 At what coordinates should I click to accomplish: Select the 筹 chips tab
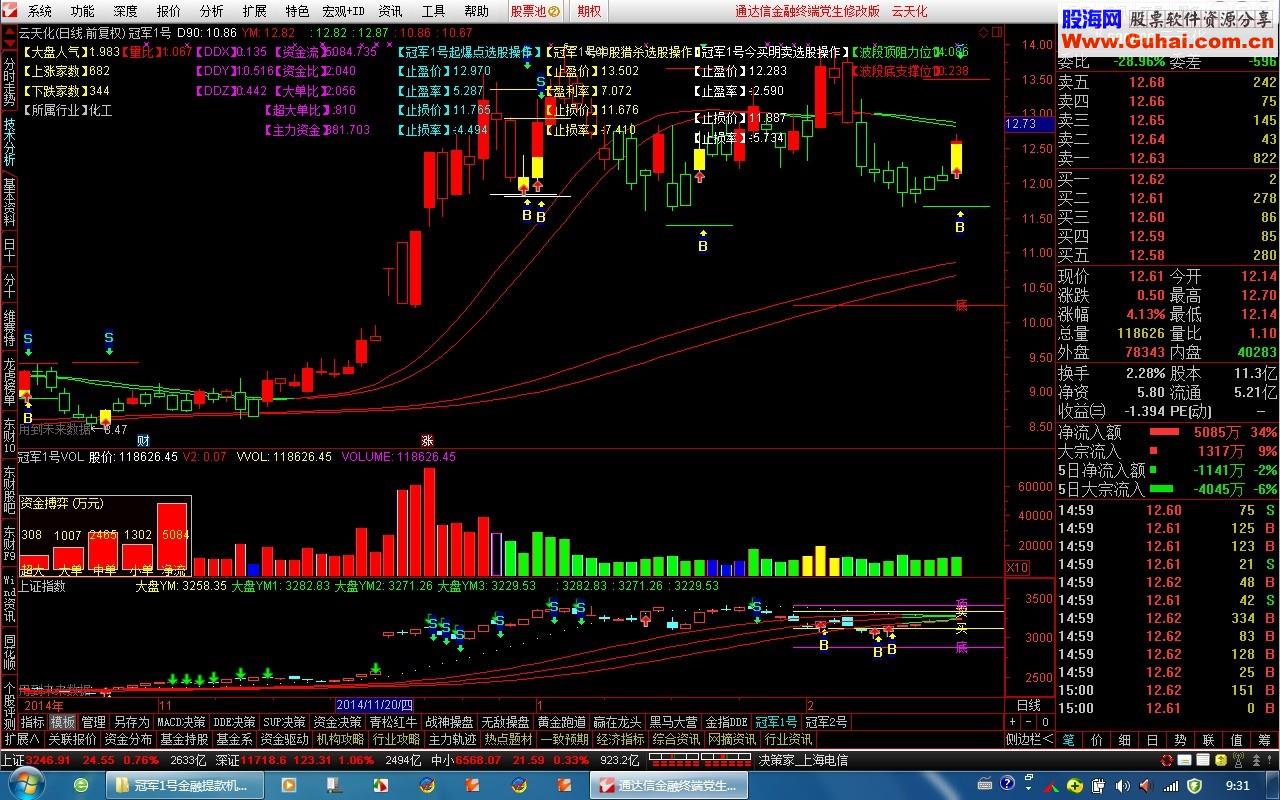[x=1264, y=739]
